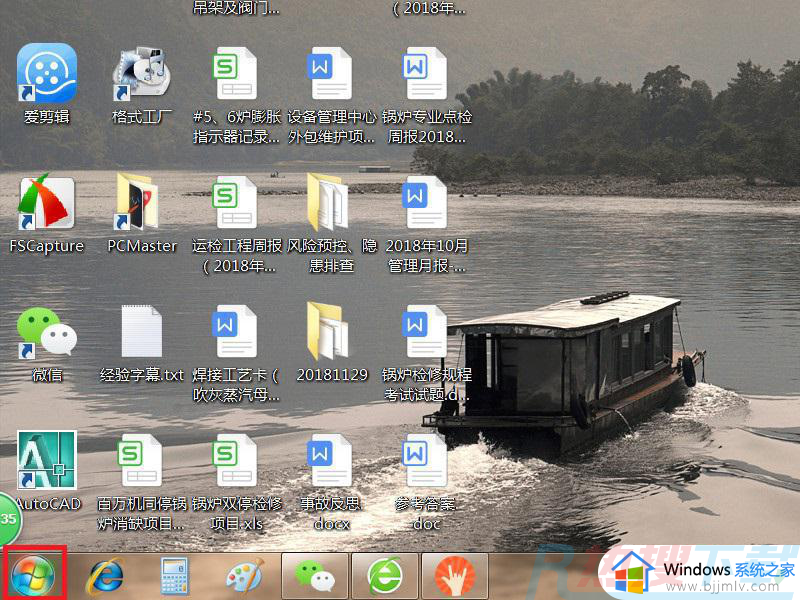The height and width of the screenshot is (600, 800).
Task: Open the 20181129 folder
Action: coord(329,331)
